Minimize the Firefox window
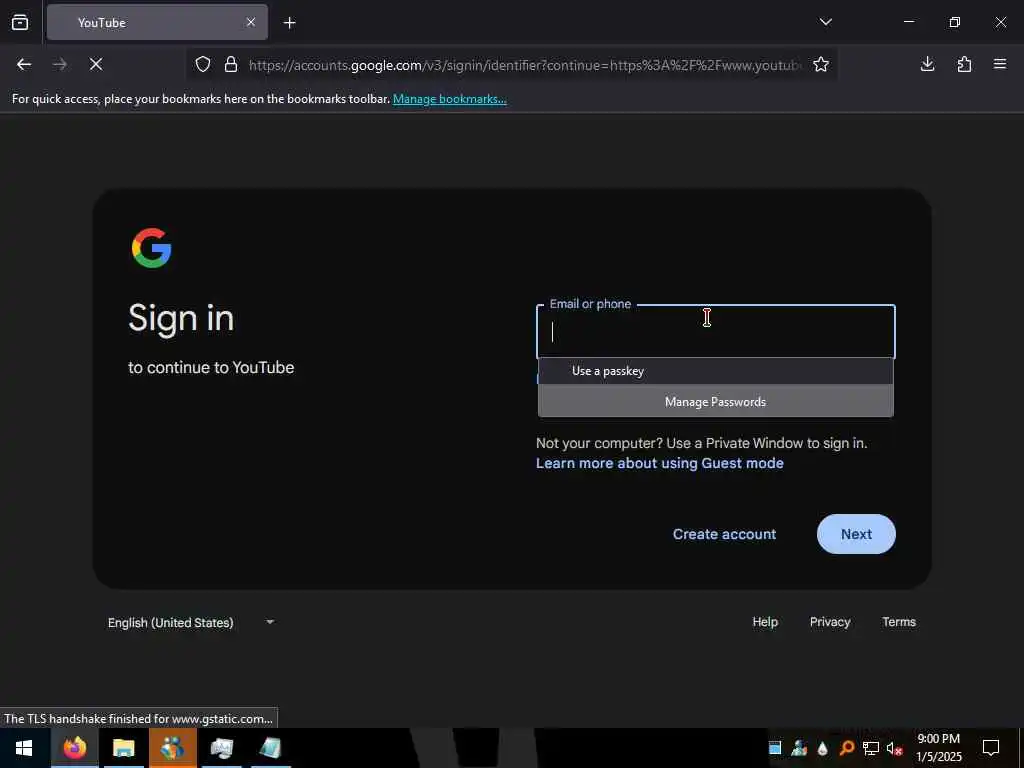Viewport: 1024px width, 768px height. coord(908,22)
